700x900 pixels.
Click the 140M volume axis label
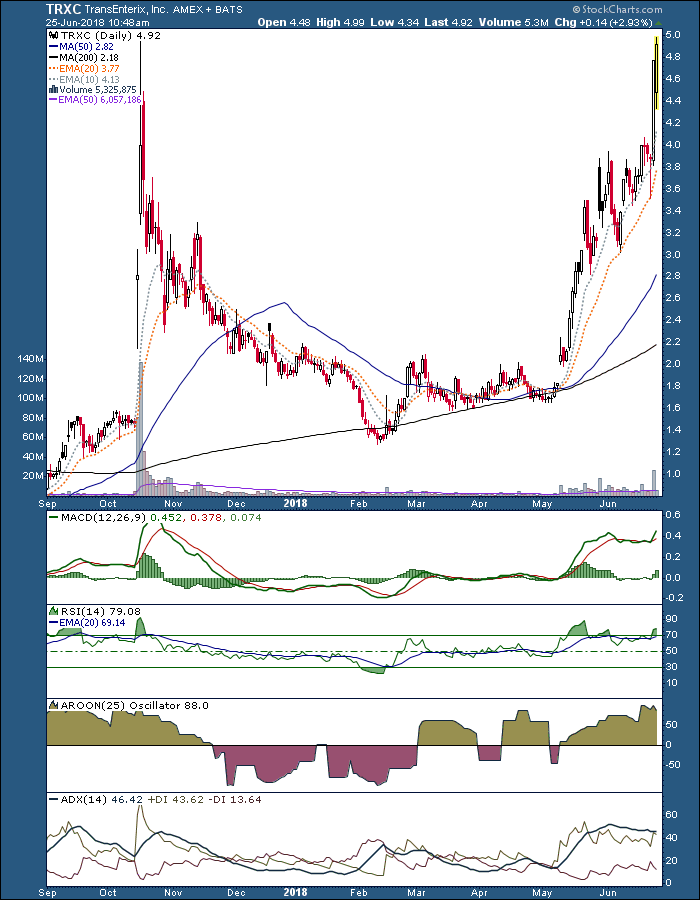[32, 359]
